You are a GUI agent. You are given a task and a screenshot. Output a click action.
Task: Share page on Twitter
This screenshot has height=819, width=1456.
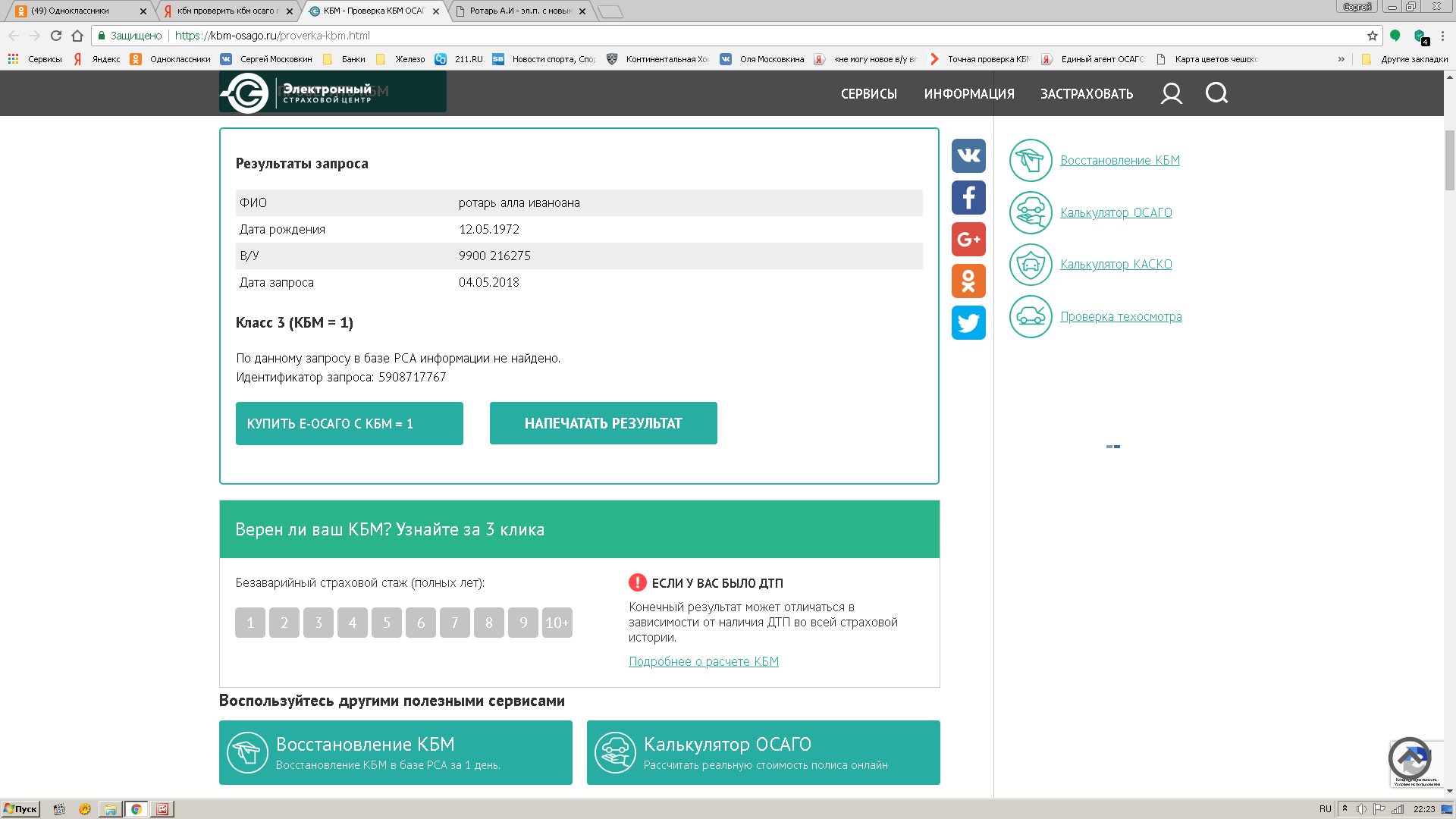[968, 323]
